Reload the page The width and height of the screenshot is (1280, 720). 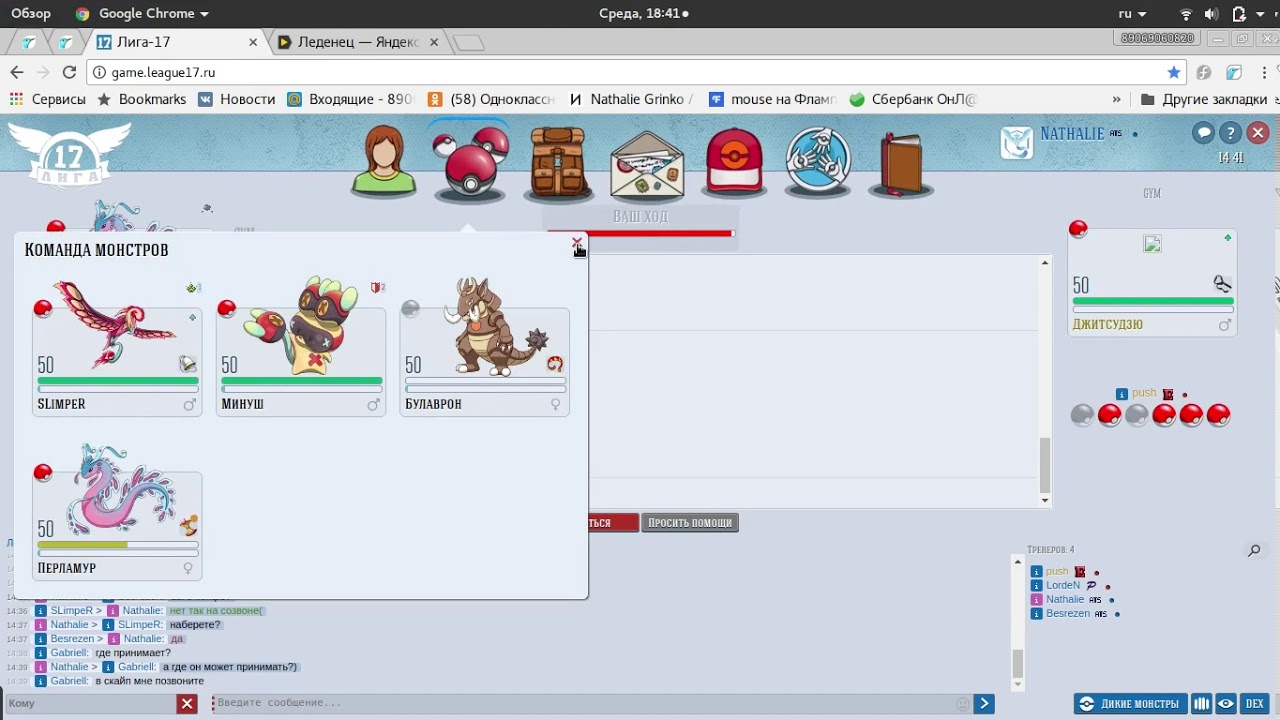(69, 72)
